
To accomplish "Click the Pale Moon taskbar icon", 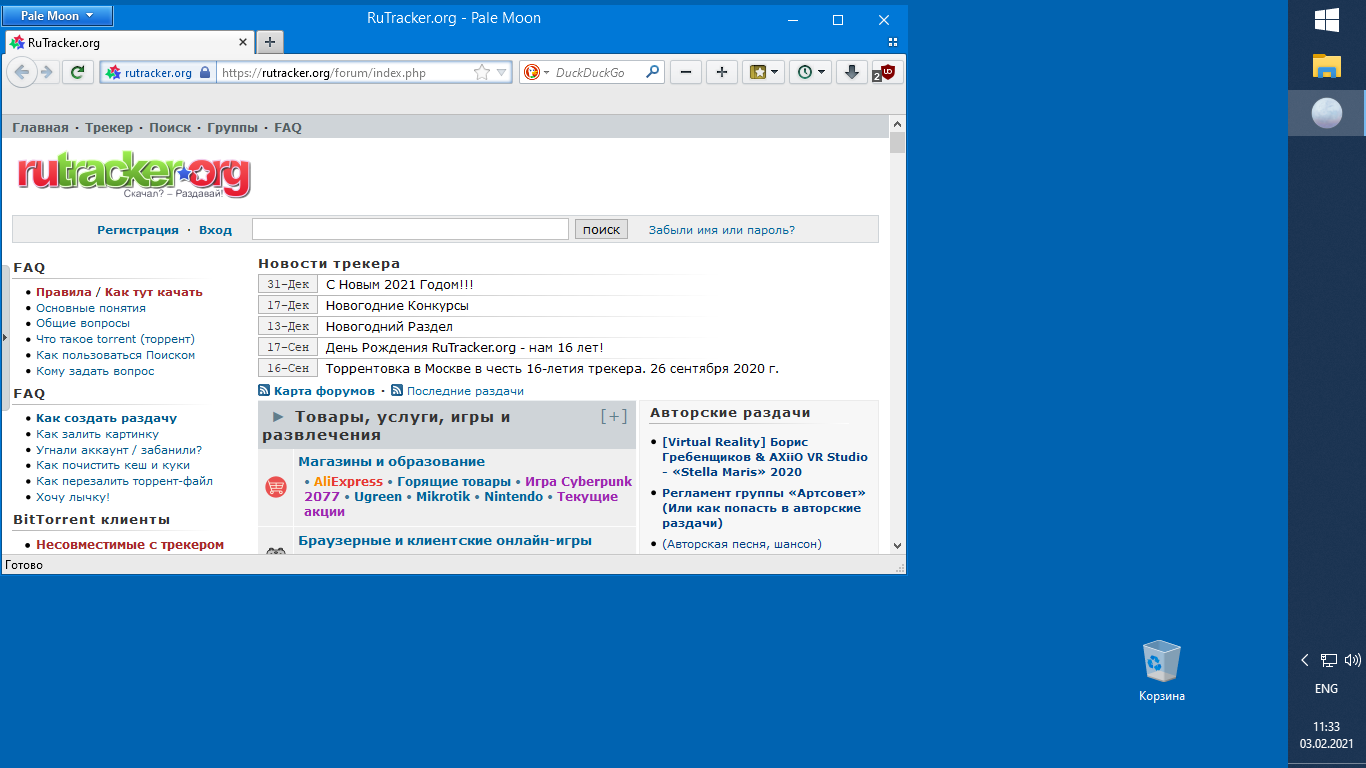I will (1326, 113).
